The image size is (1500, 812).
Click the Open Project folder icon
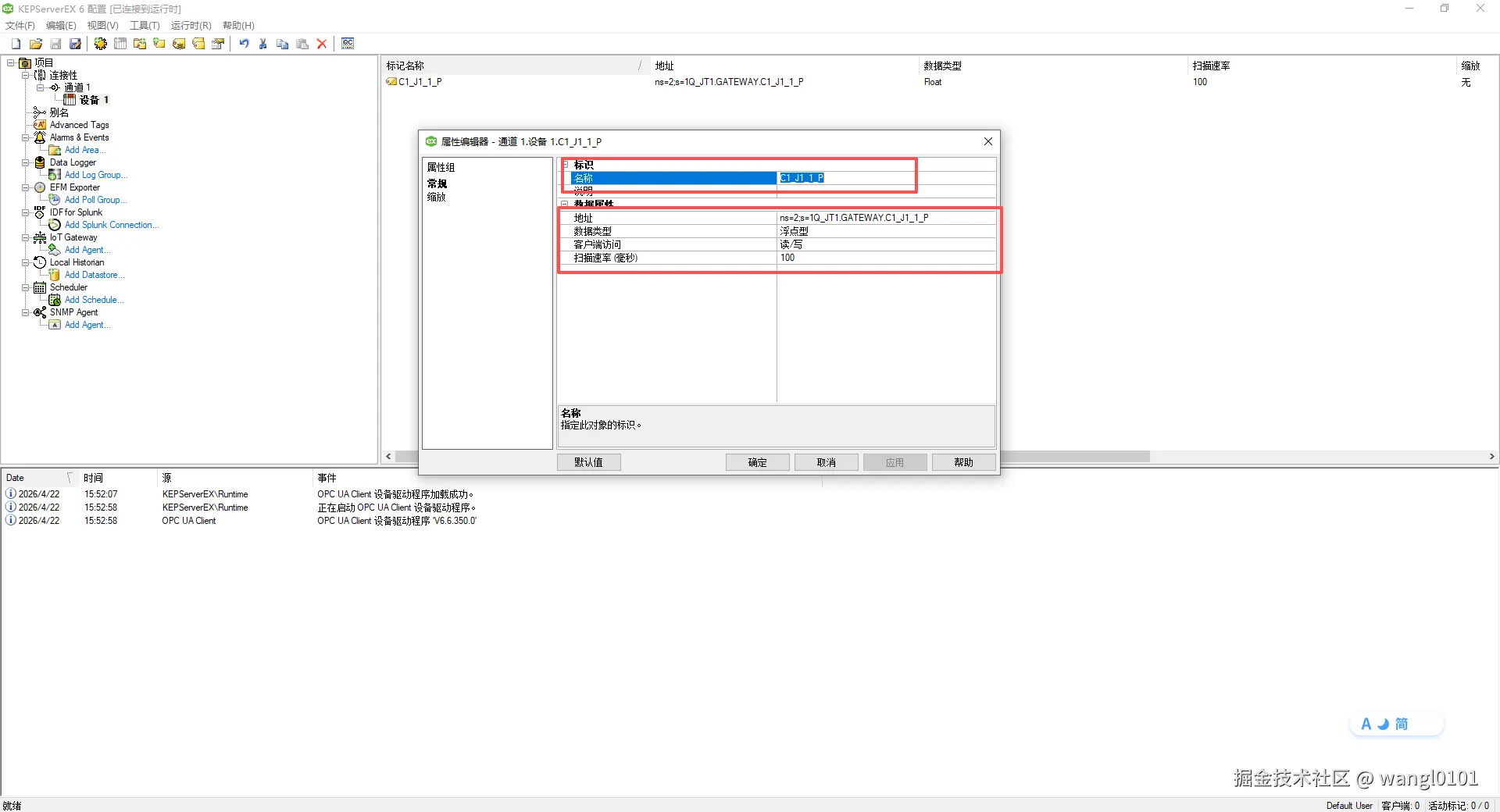(36, 44)
